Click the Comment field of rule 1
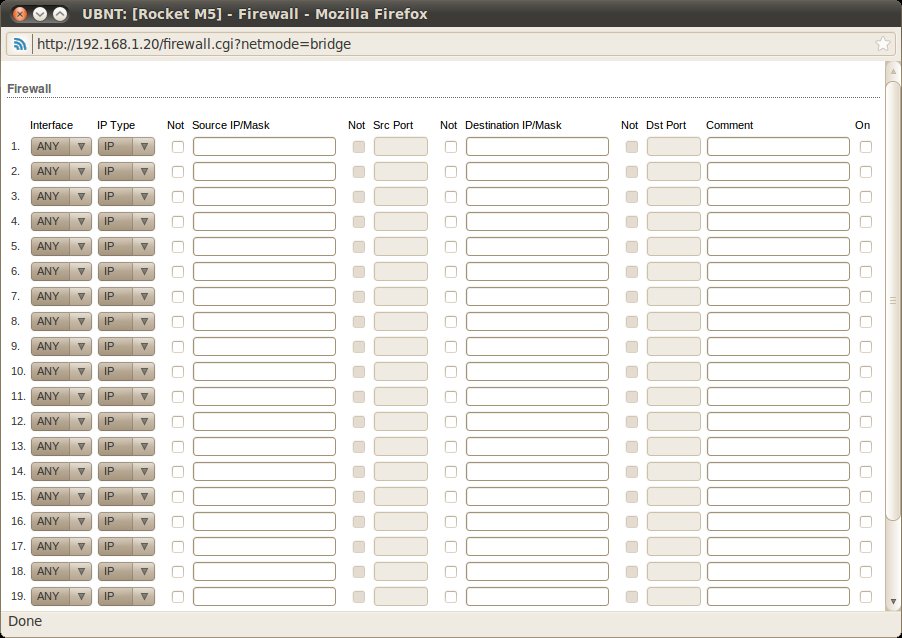This screenshot has height=638, width=902. [x=778, y=147]
